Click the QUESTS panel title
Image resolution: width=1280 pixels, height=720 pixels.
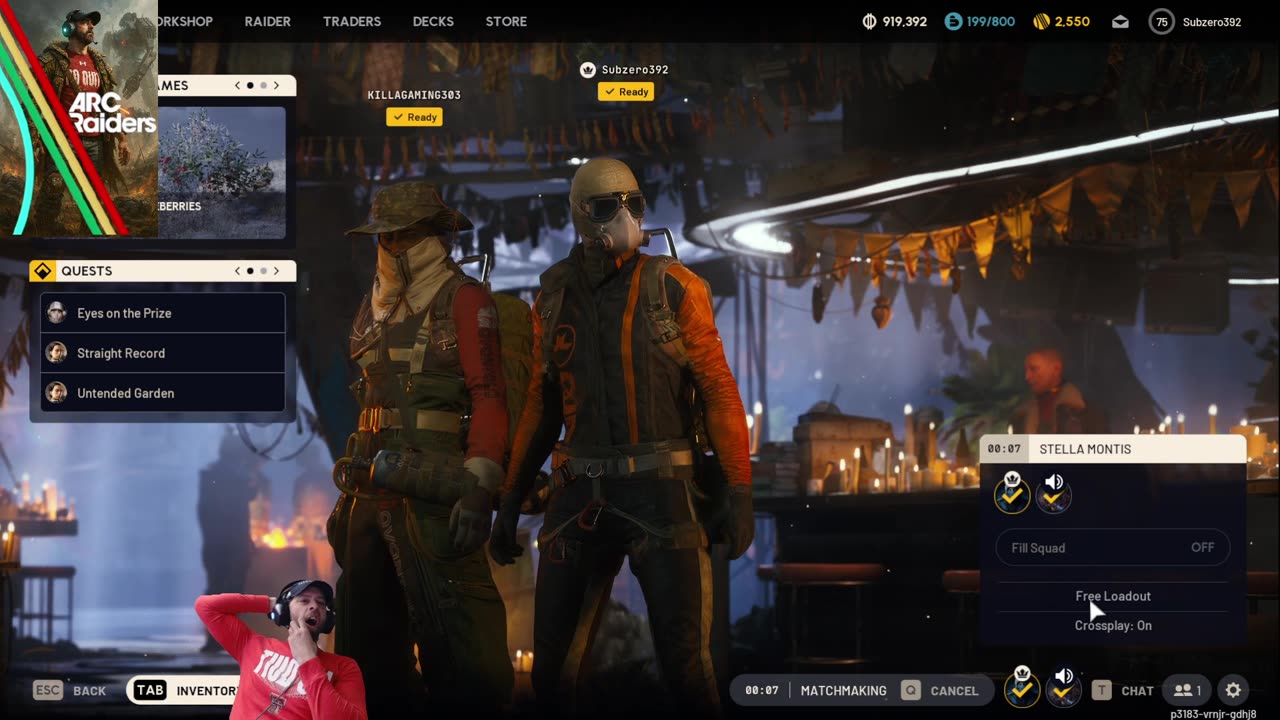coord(86,271)
